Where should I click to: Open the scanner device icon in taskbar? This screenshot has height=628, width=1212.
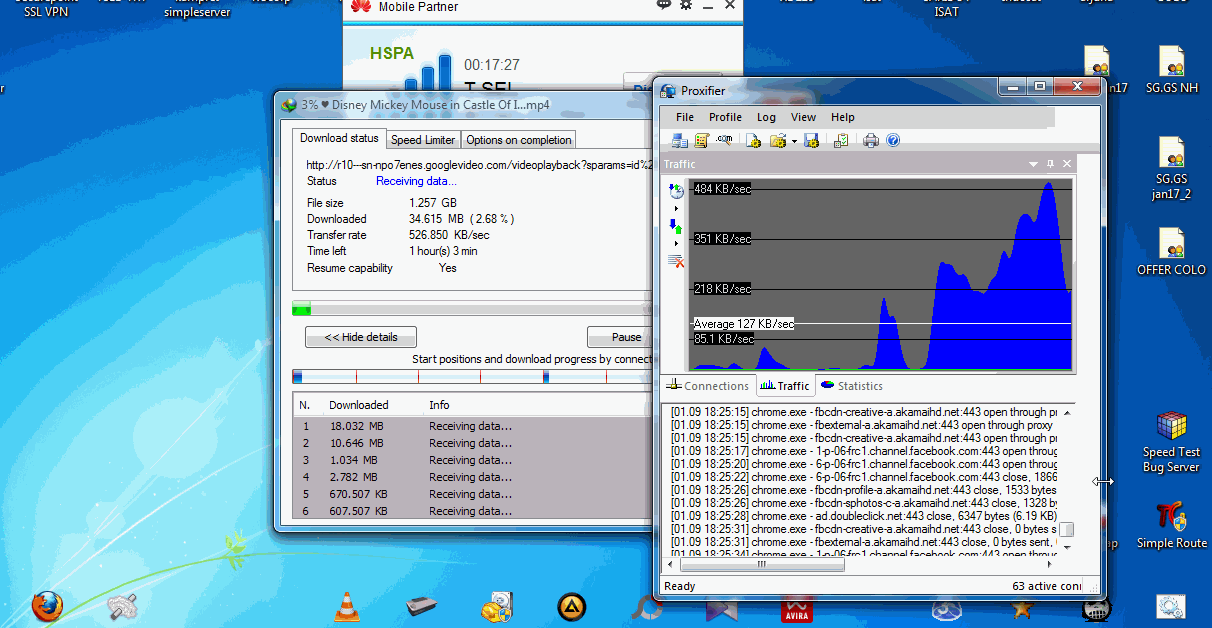[x=420, y=606]
